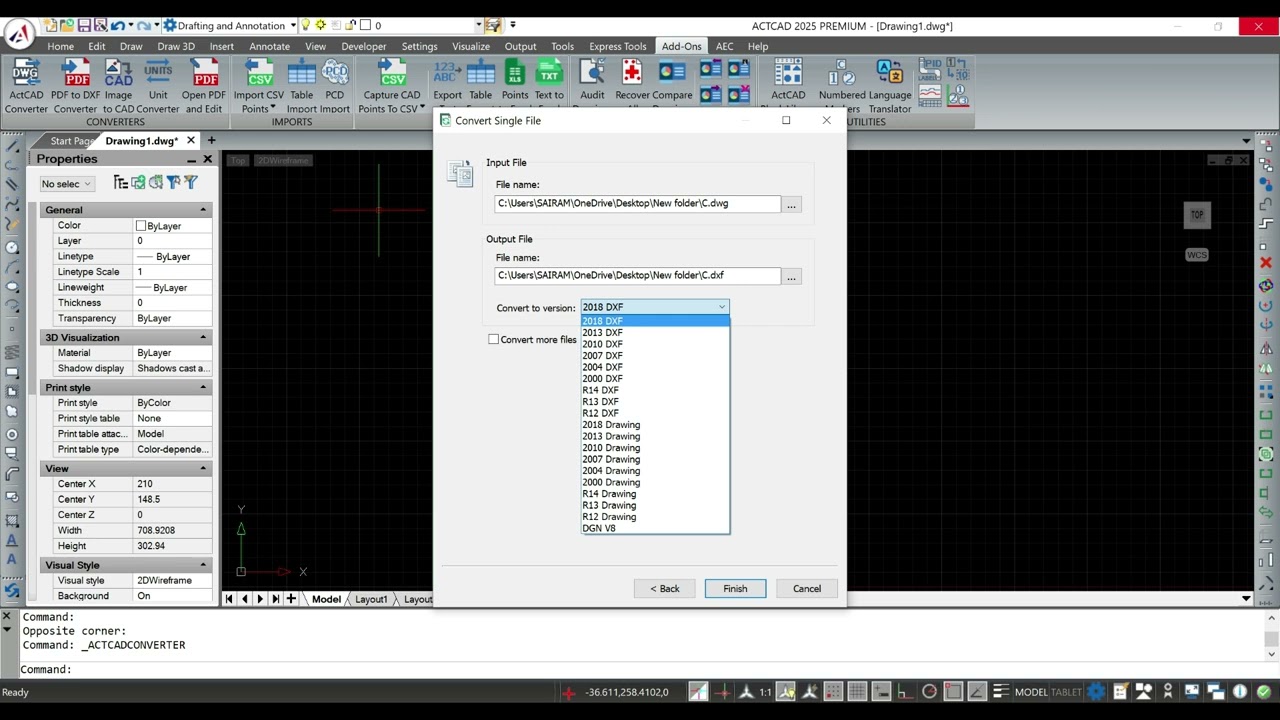The width and height of the screenshot is (1280, 720).
Task: Open the Audit Drawing tool
Action: pyautogui.click(x=592, y=80)
